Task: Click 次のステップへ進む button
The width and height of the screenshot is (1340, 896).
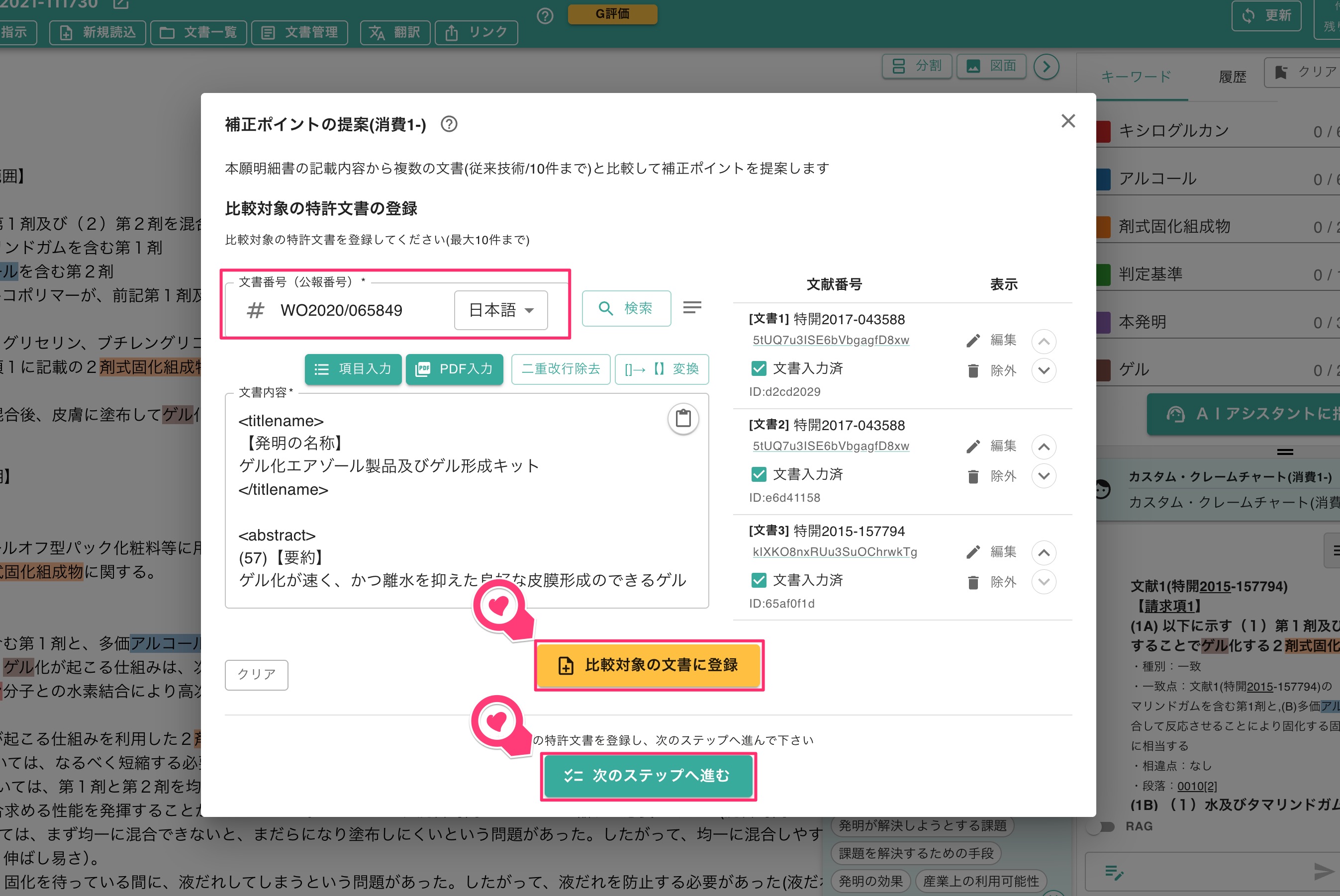Action: point(648,776)
